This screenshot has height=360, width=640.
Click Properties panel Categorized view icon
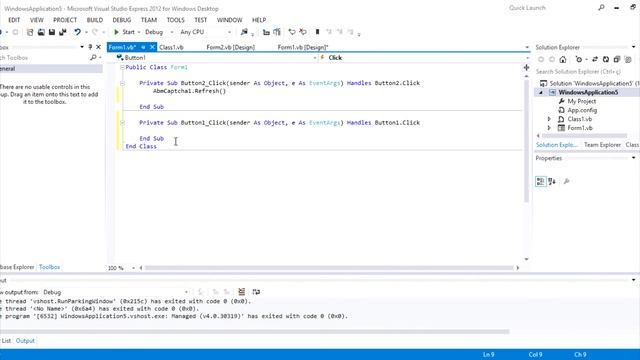coord(540,181)
